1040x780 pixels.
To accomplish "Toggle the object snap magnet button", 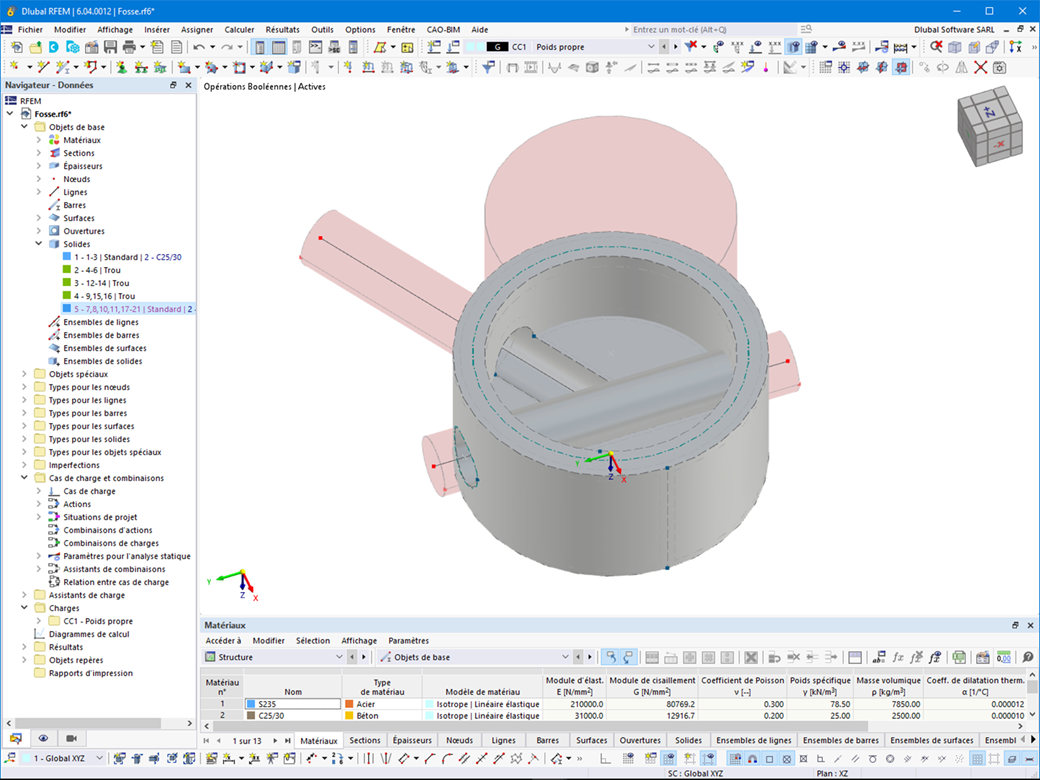I will [753, 758].
